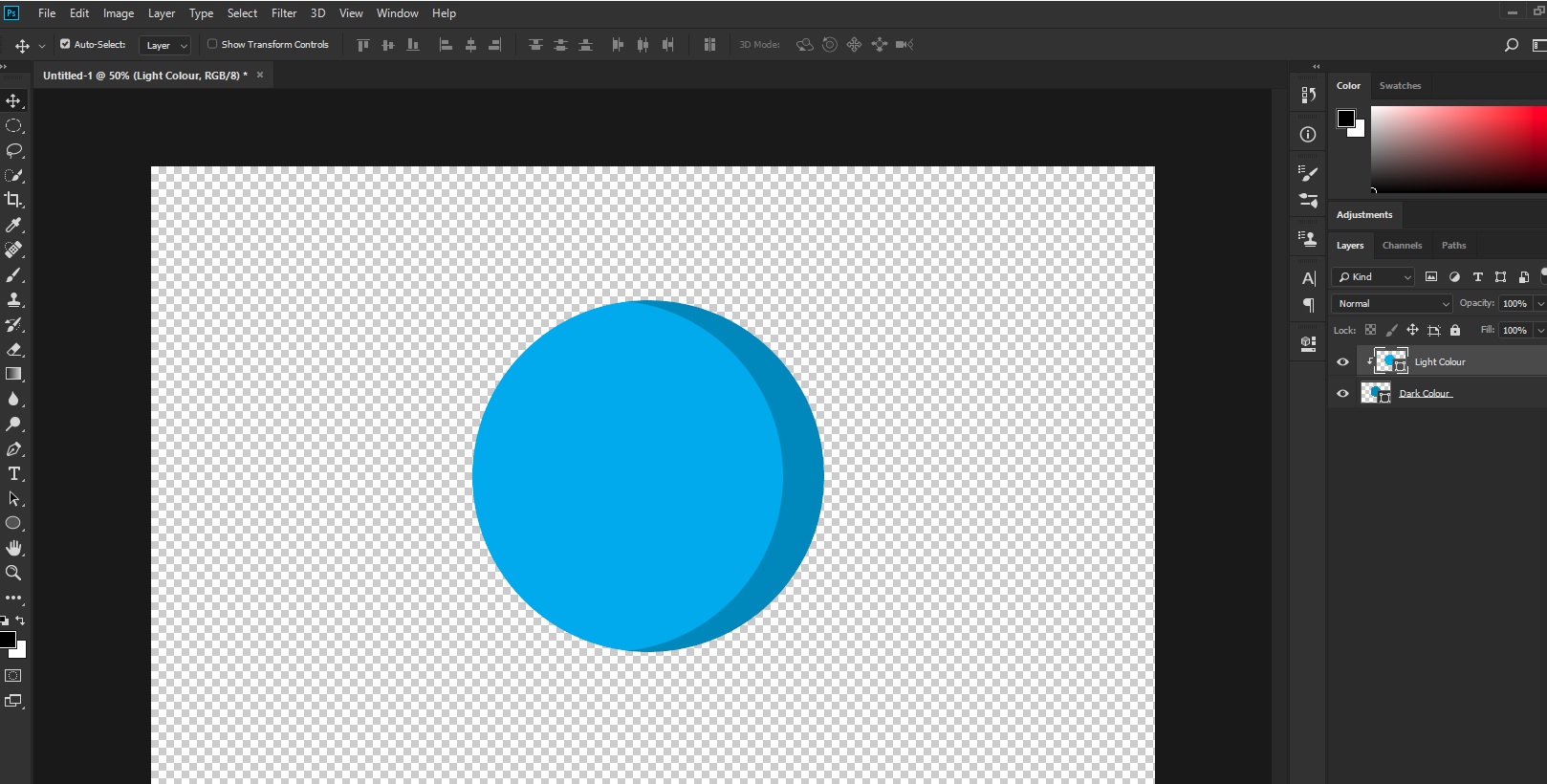Open the Filter menu
Screen dimensions: 1547x784
click(284, 13)
